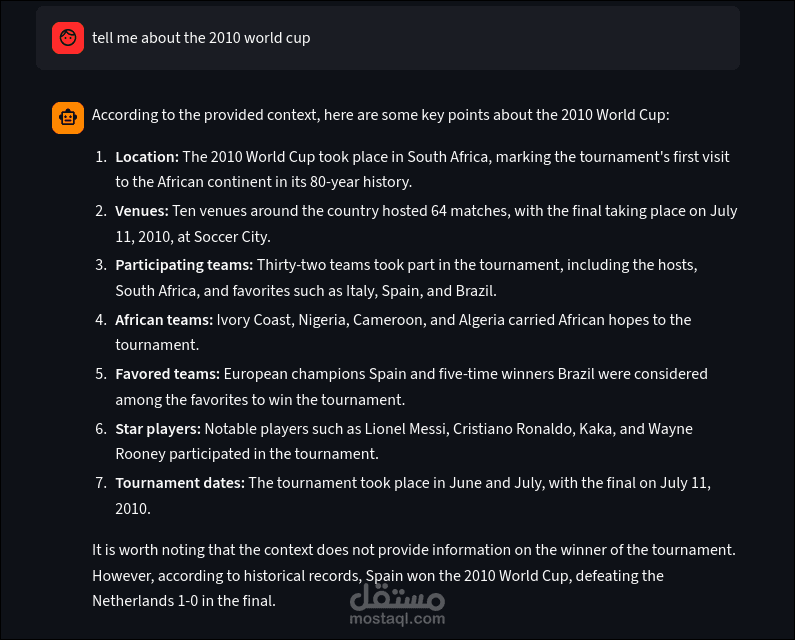This screenshot has height=640, width=795.
Task: Click the 'Location:' bold heading
Action: (147, 157)
